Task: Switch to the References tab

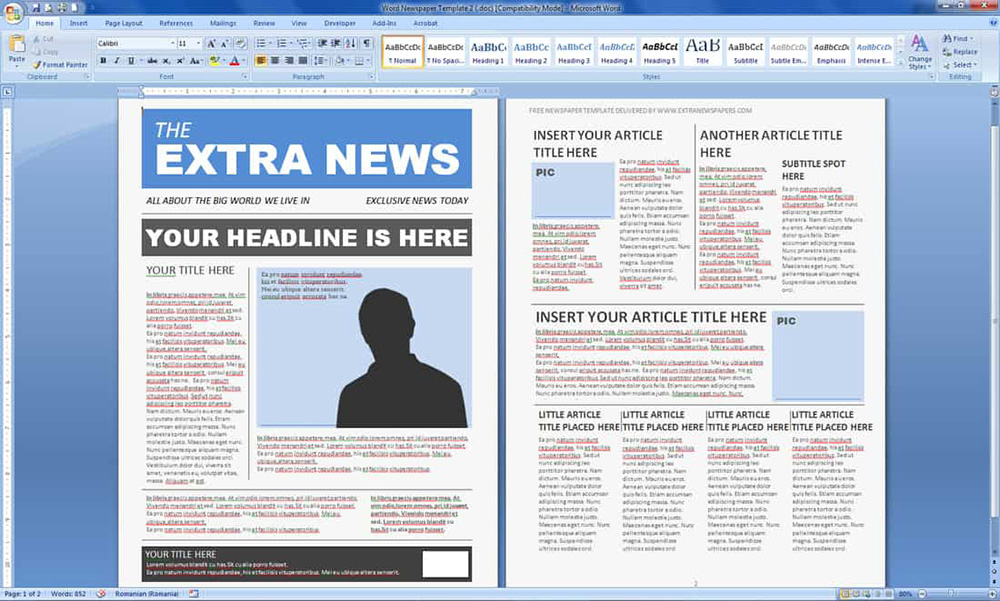Action: (x=176, y=23)
